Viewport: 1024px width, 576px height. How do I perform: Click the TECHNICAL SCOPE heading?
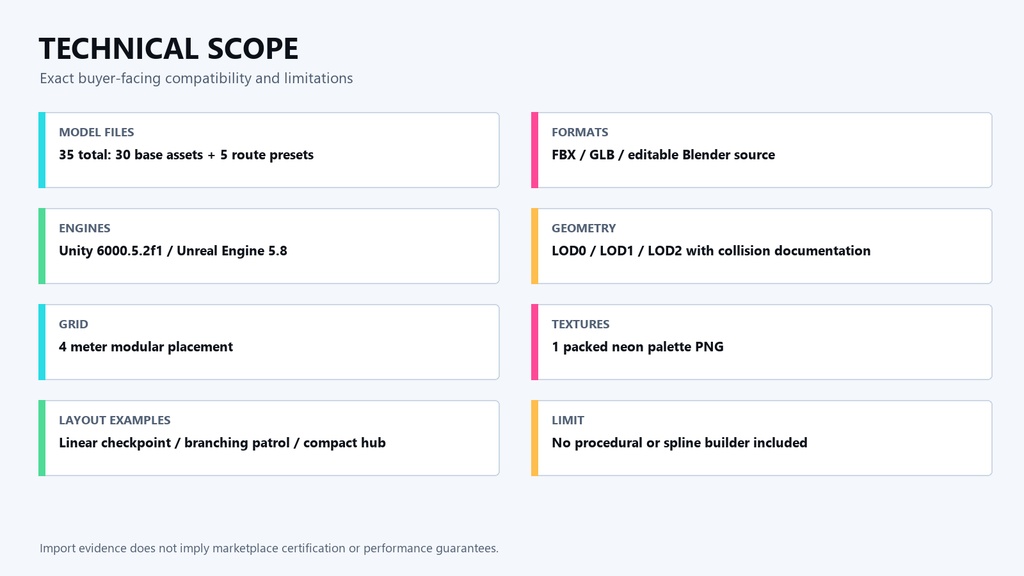pyautogui.click(x=168, y=49)
